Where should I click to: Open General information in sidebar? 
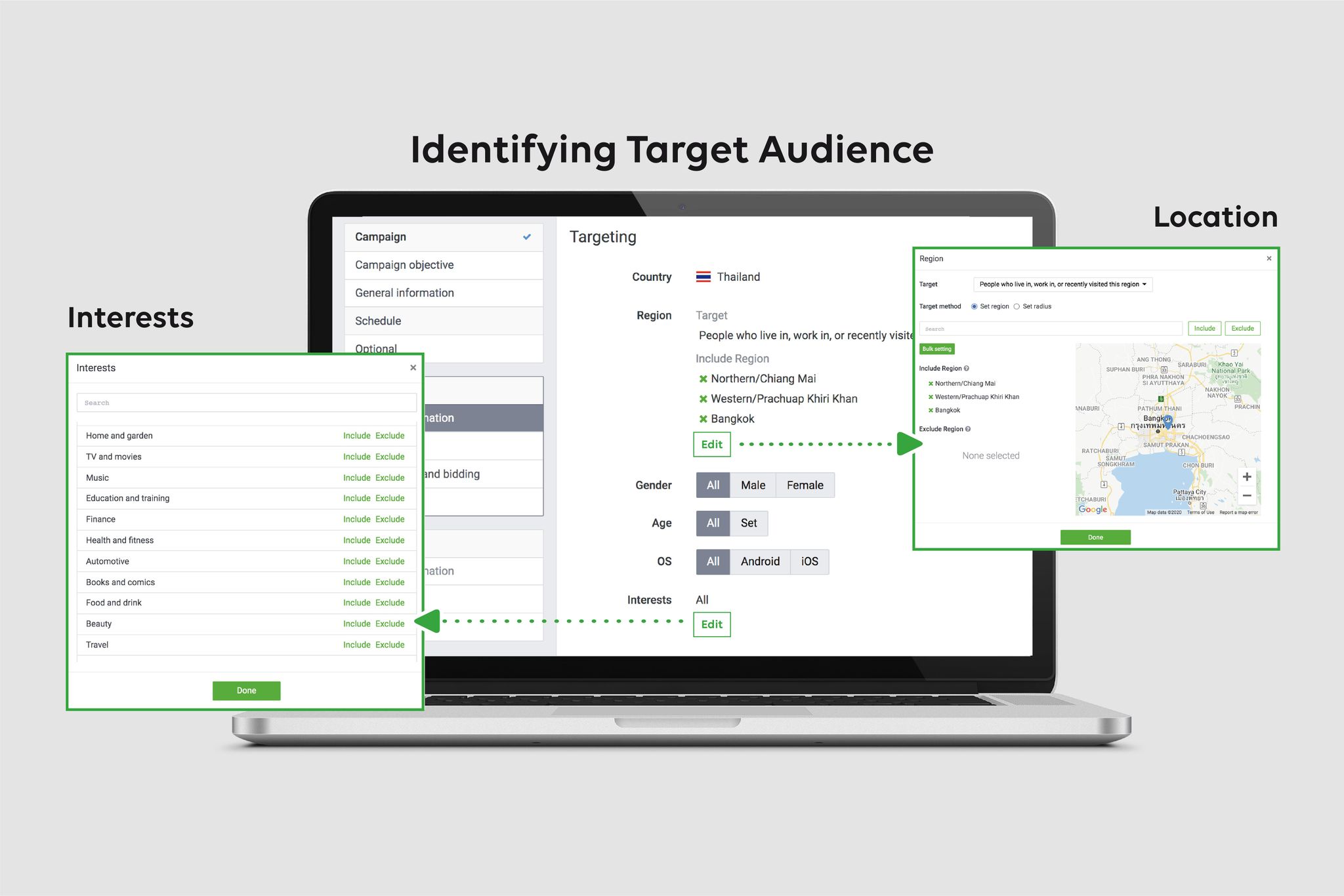pos(444,293)
